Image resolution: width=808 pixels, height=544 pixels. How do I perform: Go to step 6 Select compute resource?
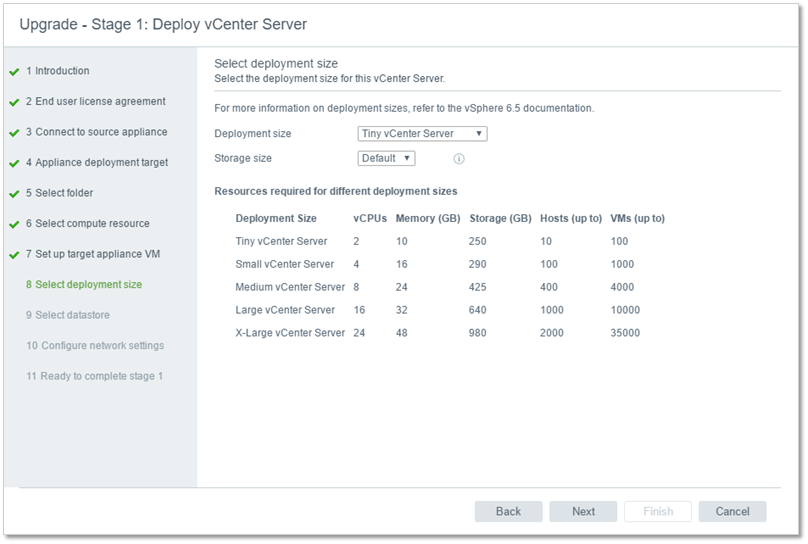(x=88, y=224)
